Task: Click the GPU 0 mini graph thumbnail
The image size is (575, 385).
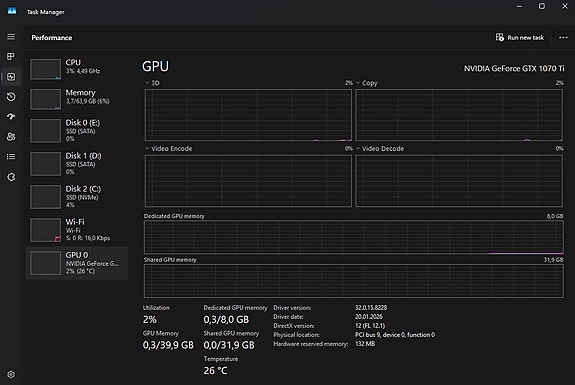Action: (45, 263)
